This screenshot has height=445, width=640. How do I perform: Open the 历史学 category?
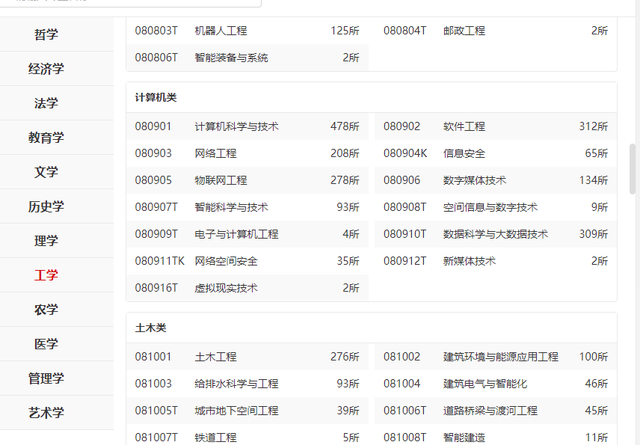(46, 206)
